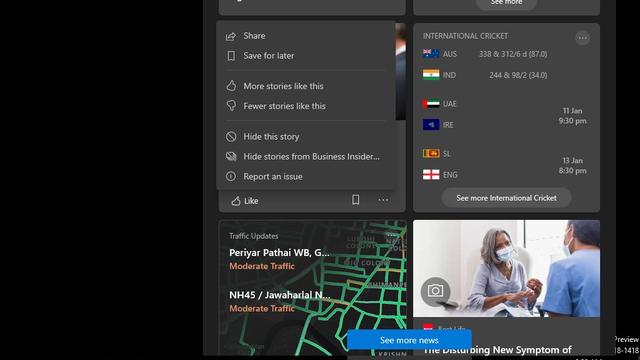Click the thumbs-down Fewer stories icon
The height and width of the screenshot is (360, 640).
[231, 106]
